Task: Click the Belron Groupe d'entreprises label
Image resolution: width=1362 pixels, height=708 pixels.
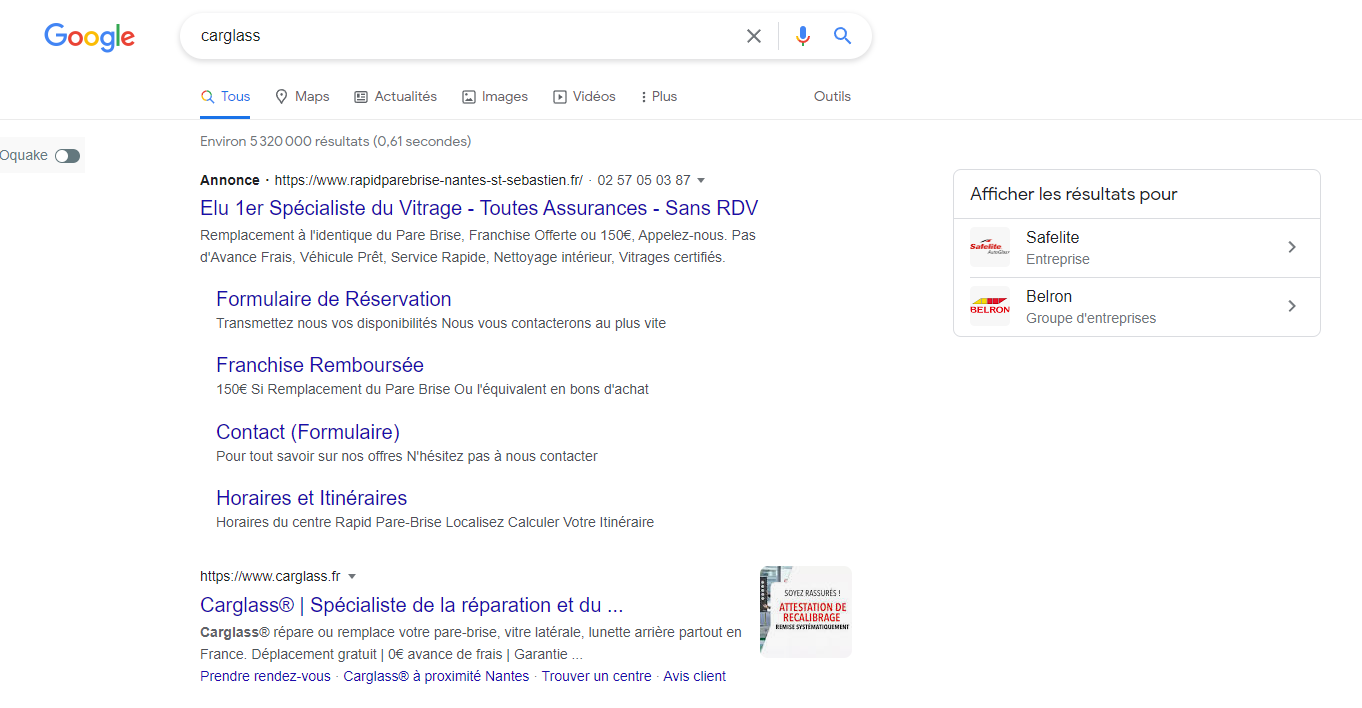Action: point(1091,318)
